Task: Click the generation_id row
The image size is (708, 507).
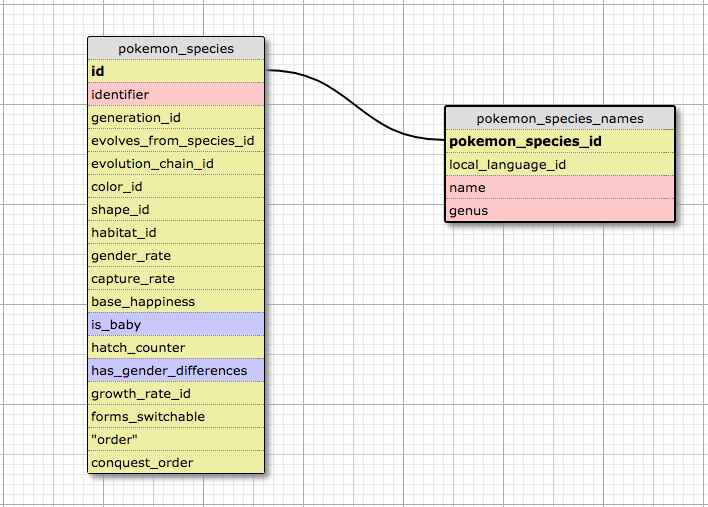Action: pyautogui.click(x=176, y=117)
